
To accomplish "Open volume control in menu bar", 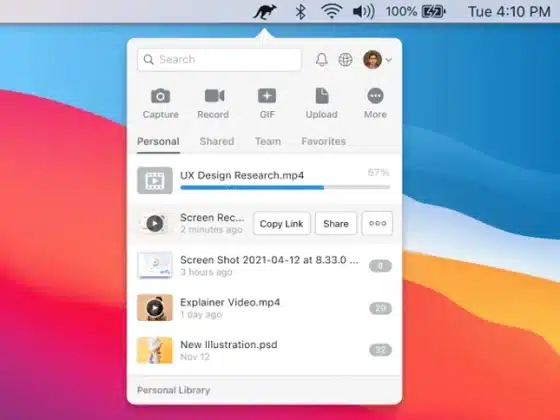I will click(364, 12).
